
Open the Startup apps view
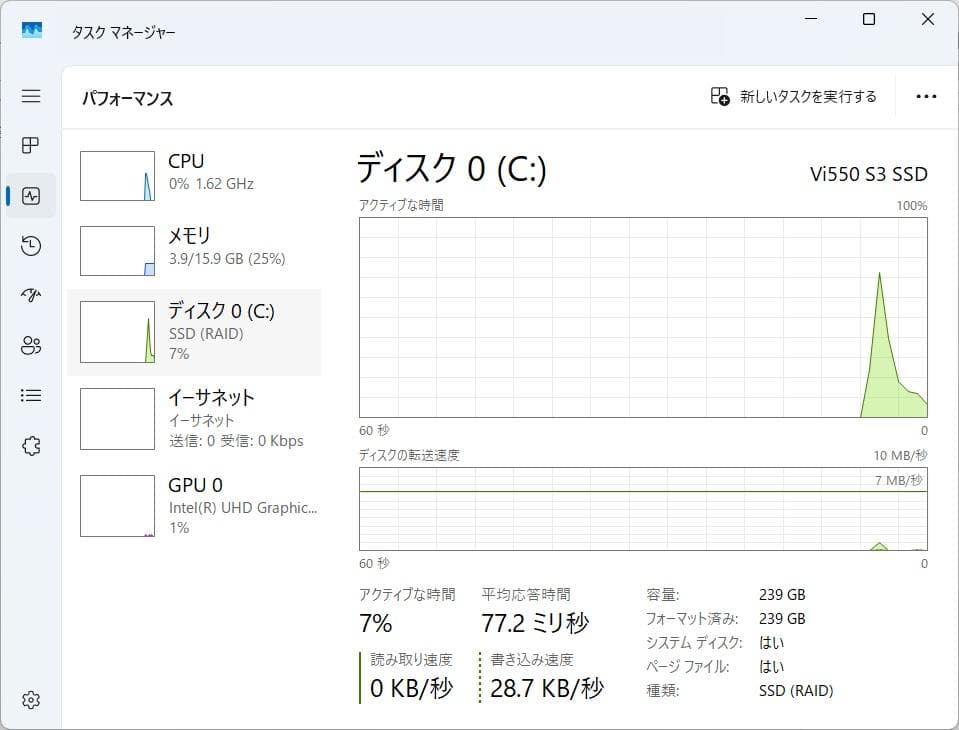[30, 295]
